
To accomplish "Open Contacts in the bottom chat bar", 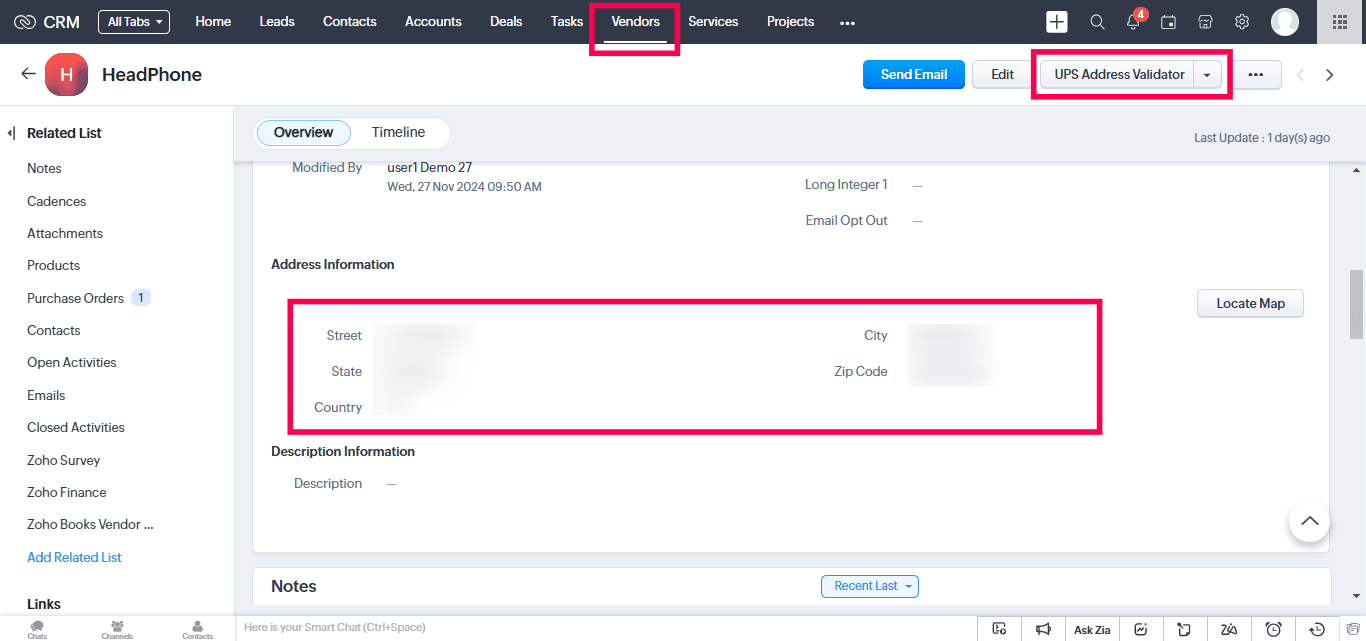I will click(197, 629).
